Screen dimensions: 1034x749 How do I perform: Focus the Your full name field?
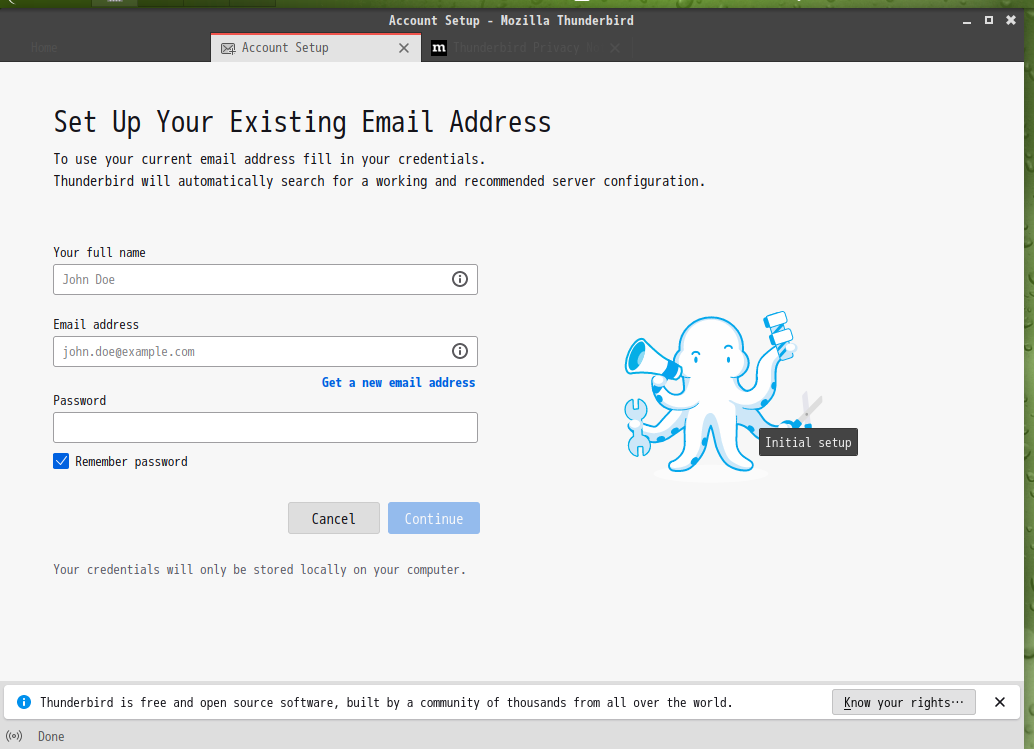[265, 280]
